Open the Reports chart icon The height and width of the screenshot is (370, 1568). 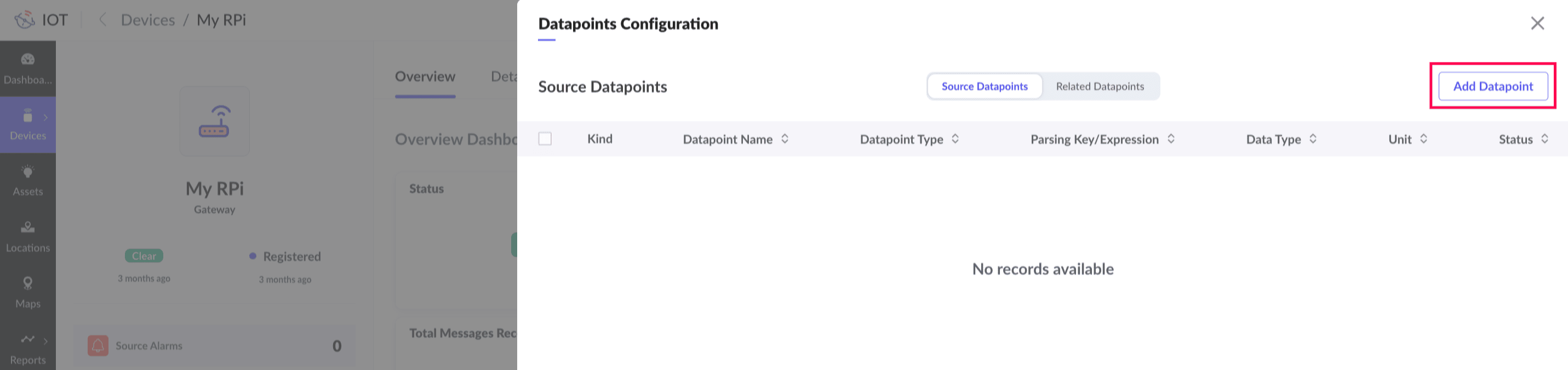click(28, 339)
